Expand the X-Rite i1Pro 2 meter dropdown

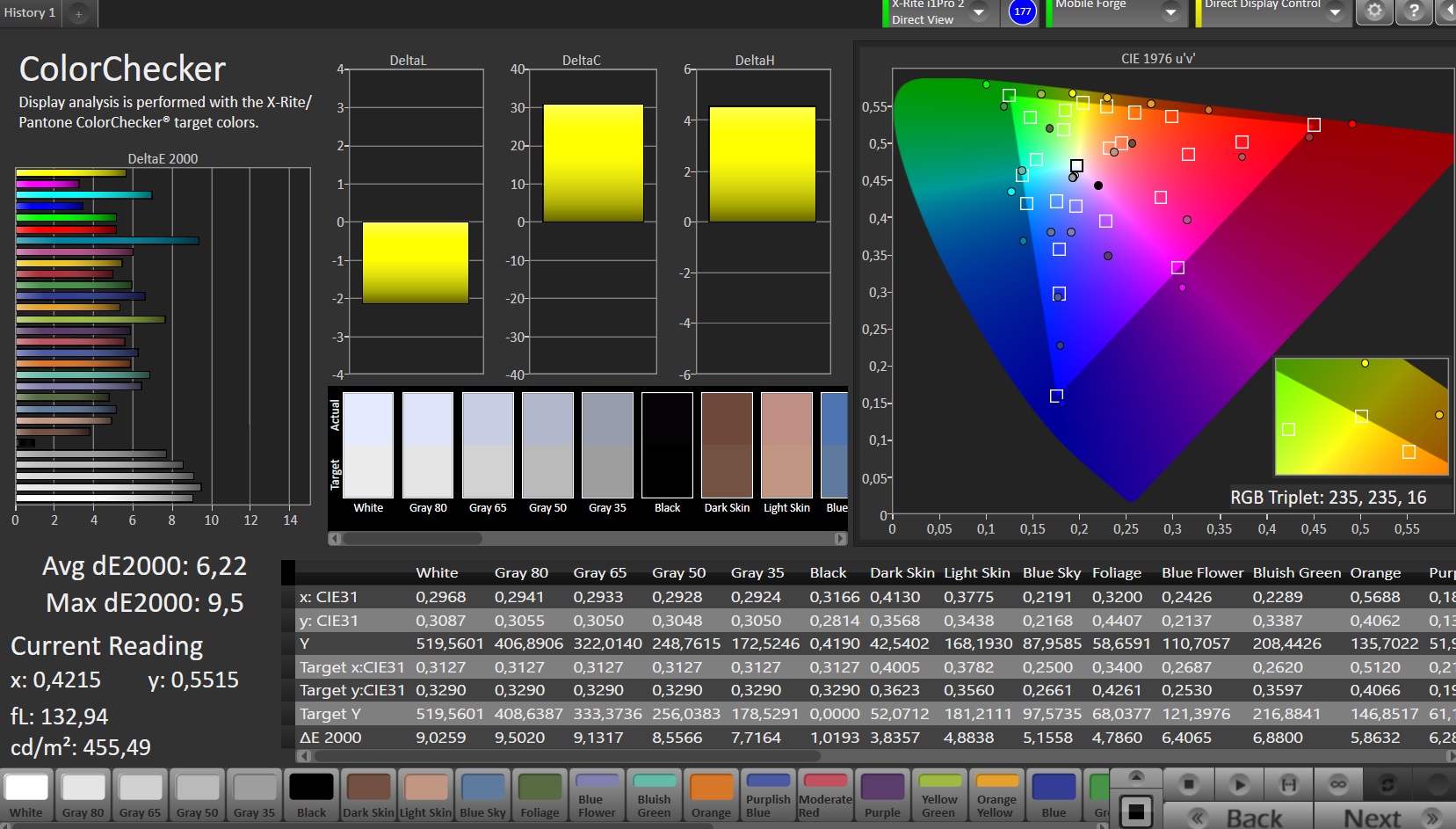pos(978,11)
